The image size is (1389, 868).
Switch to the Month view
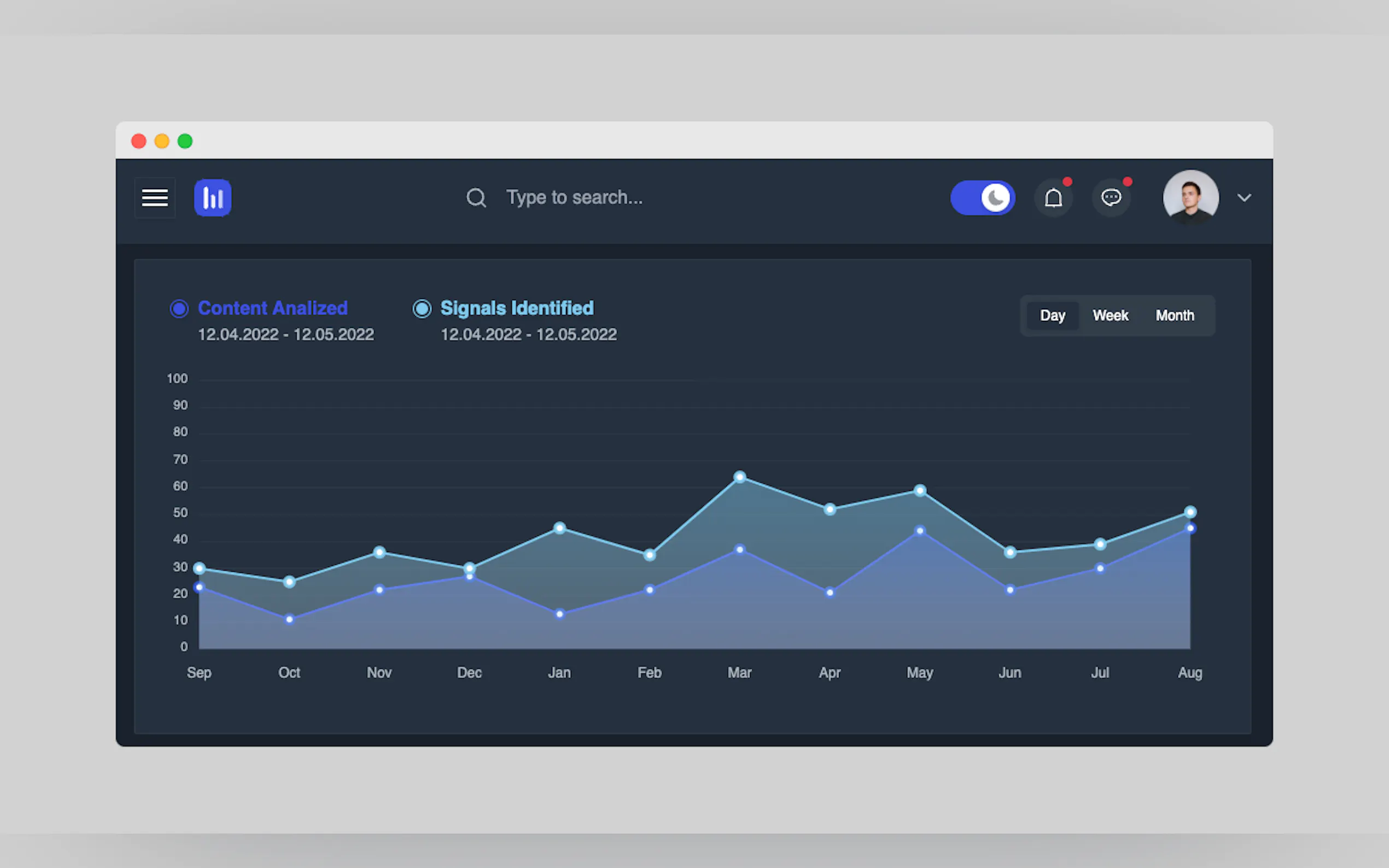[1175, 315]
